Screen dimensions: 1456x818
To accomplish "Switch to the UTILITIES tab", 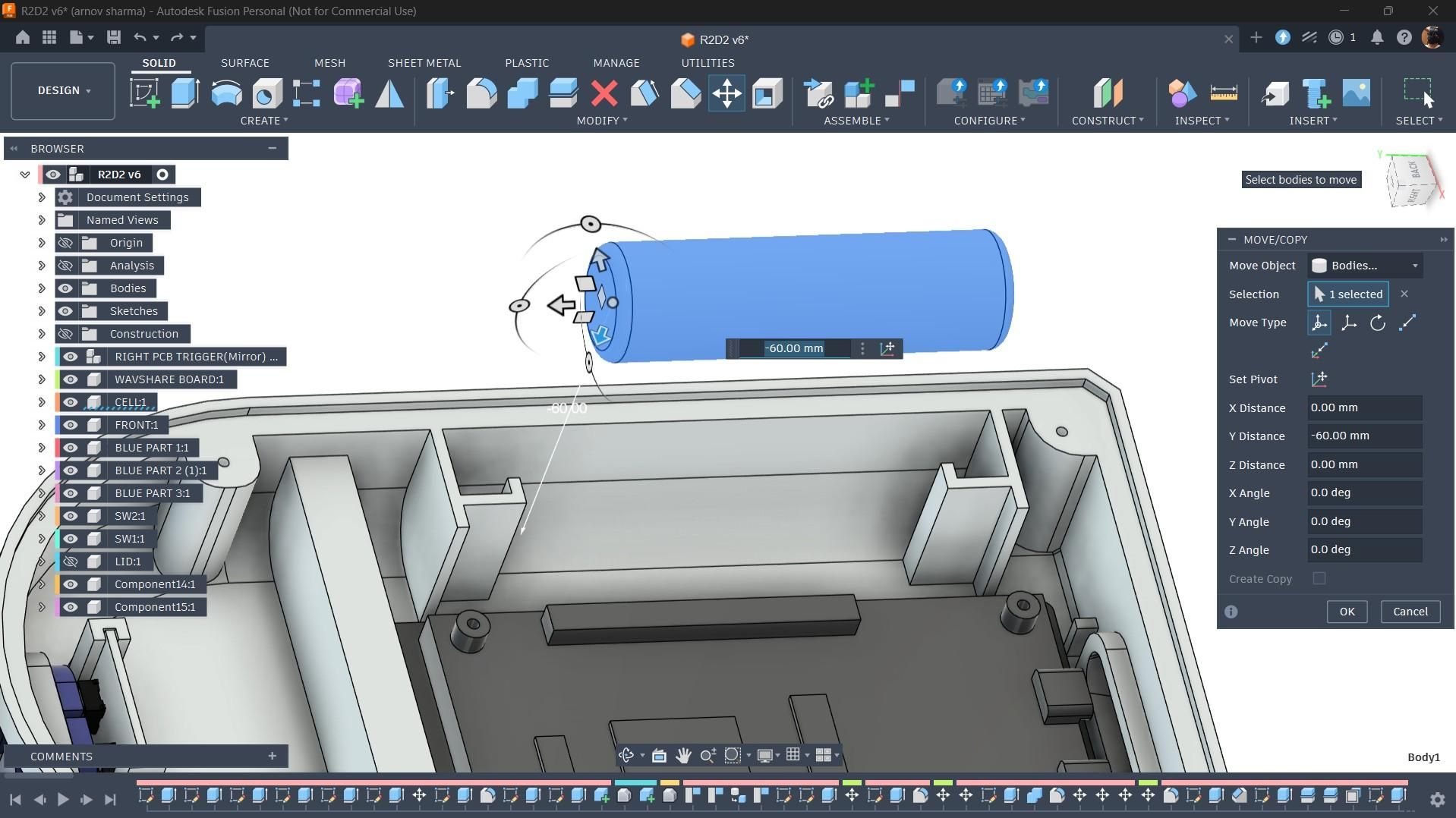I will point(708,63).
